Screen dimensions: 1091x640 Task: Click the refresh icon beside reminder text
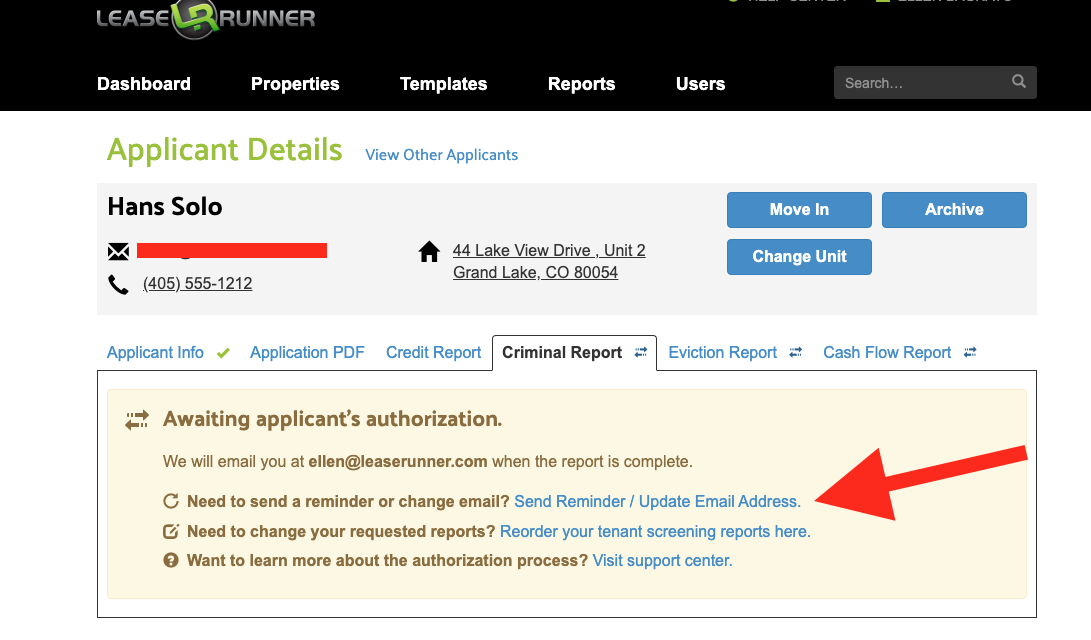pos(171,502)
